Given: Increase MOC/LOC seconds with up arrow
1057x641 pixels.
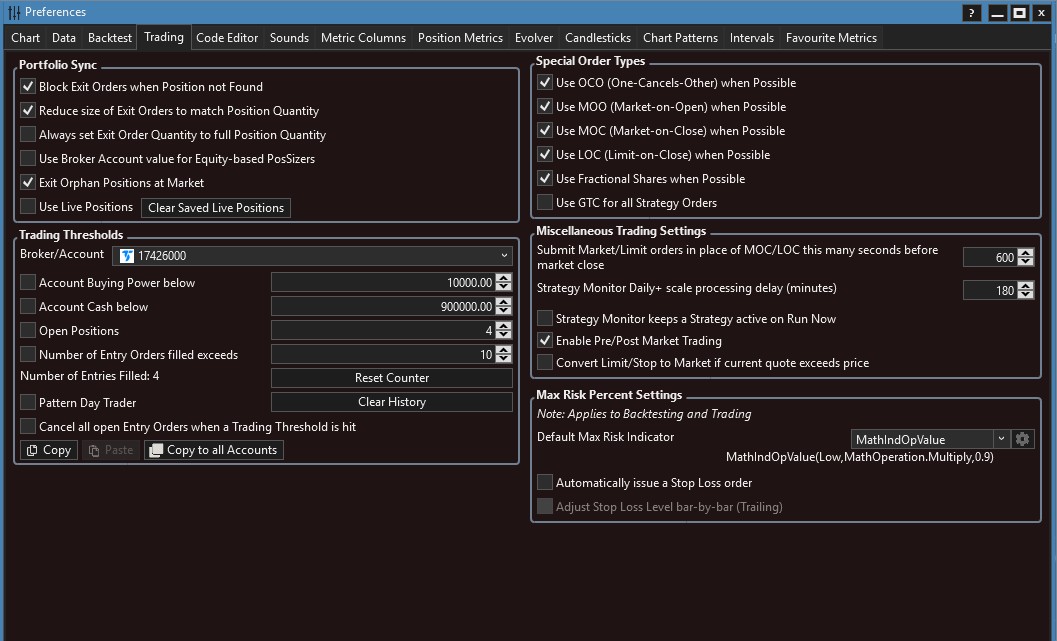Looking at the screenshot, I should [x=1025, y=253].
